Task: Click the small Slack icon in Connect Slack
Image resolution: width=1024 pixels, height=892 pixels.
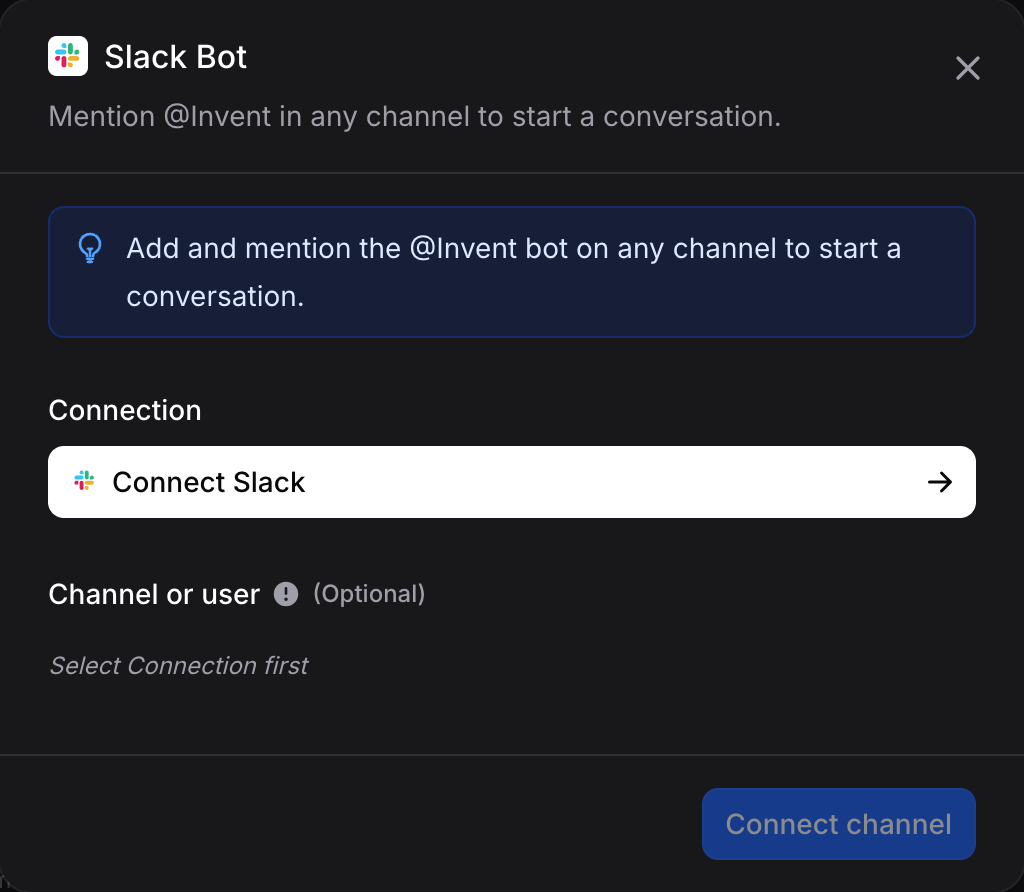Action: click(84, 481)
